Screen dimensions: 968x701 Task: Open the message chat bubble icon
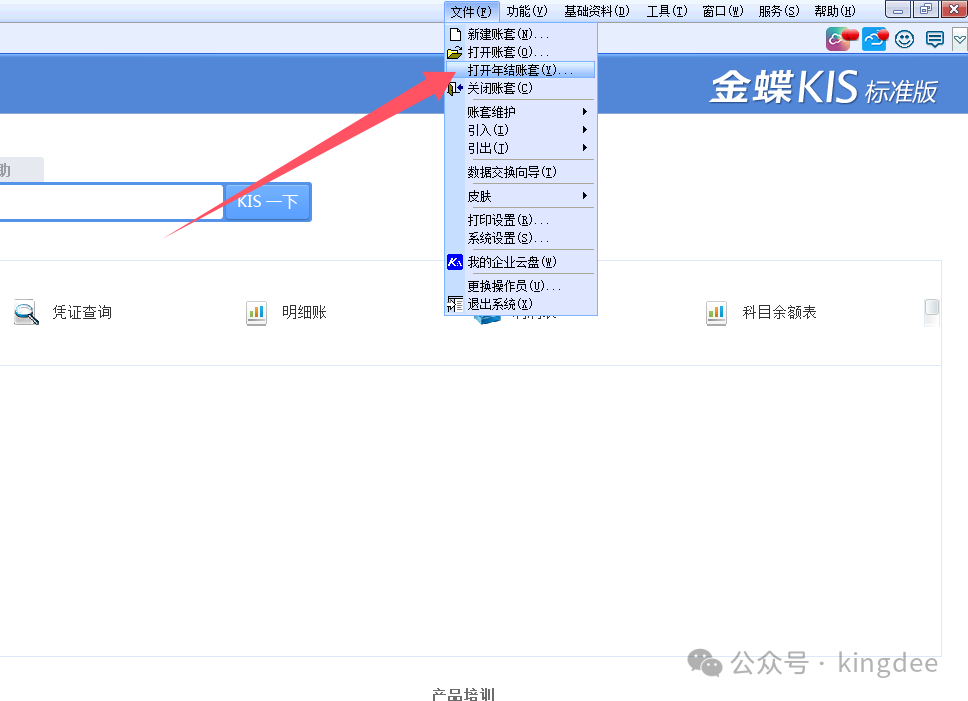[935, 40]
